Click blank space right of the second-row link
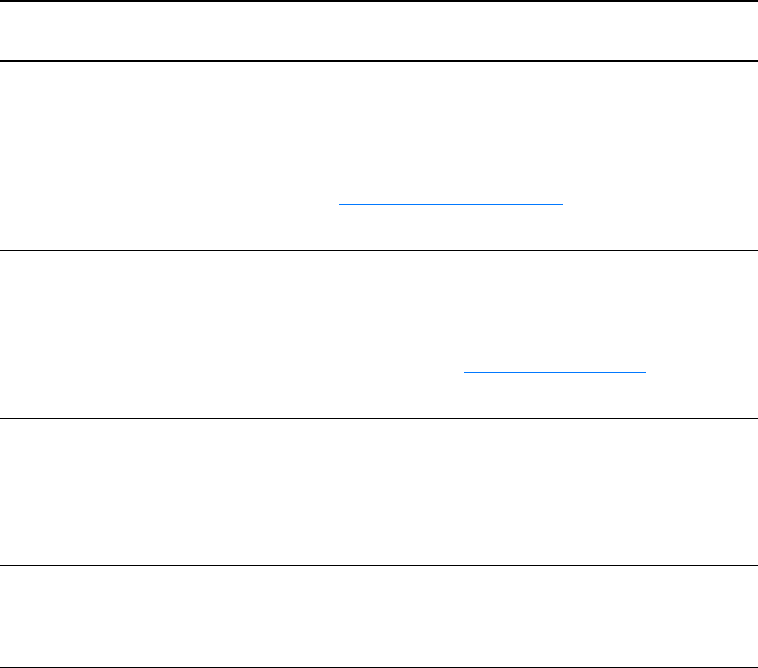758x668 pixels. coord(700,372)
